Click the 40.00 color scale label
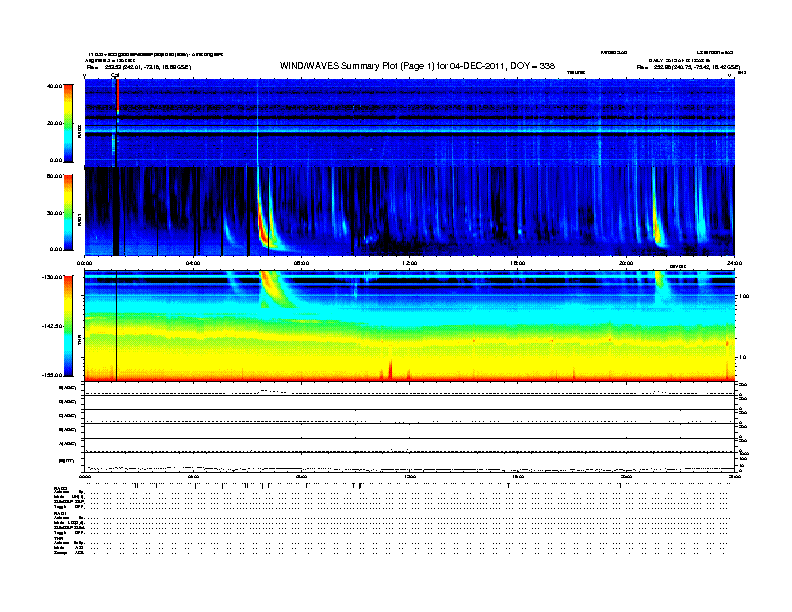This screenshot has width=792, height=612. click(54, 86)
